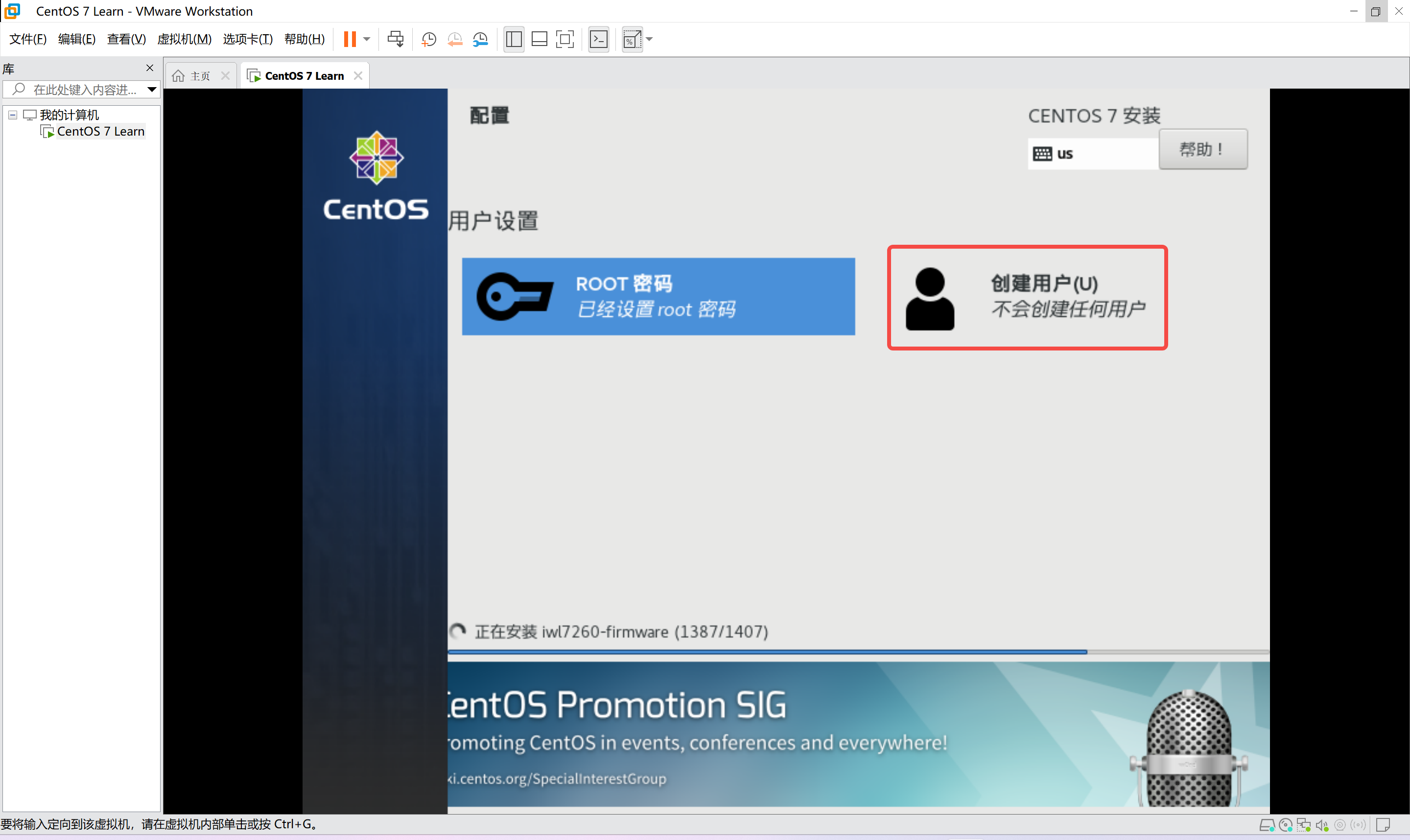Switch to the 主页 tab
Image resolution: width=1410 pixels, height=840 pixels.
click(200, 76)
